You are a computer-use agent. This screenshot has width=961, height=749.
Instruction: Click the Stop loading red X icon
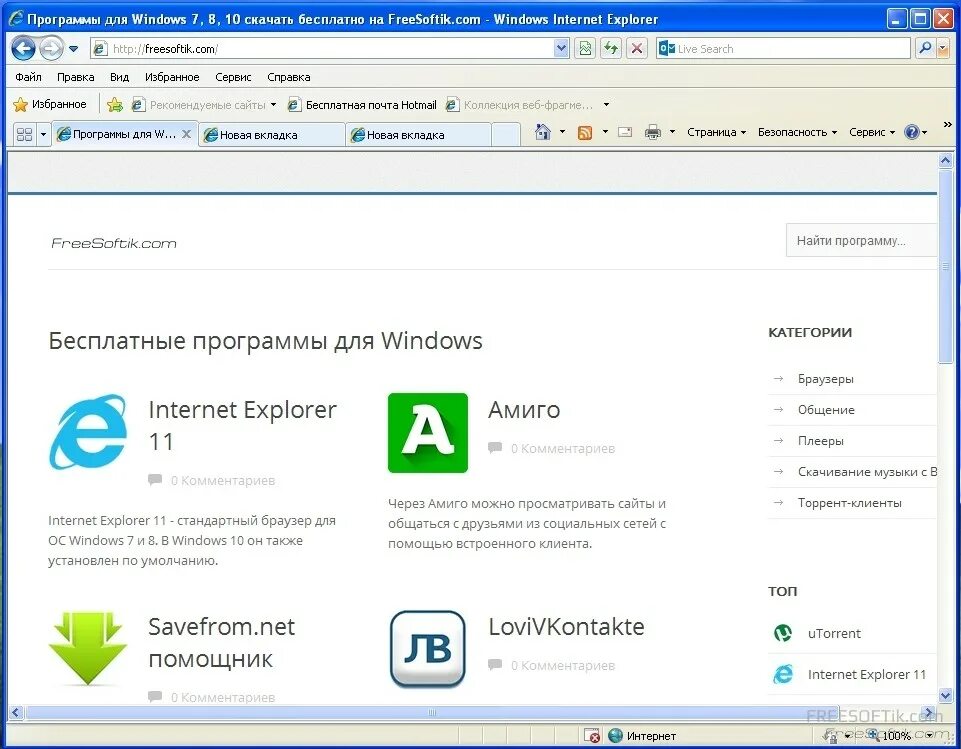coord(637,48)
